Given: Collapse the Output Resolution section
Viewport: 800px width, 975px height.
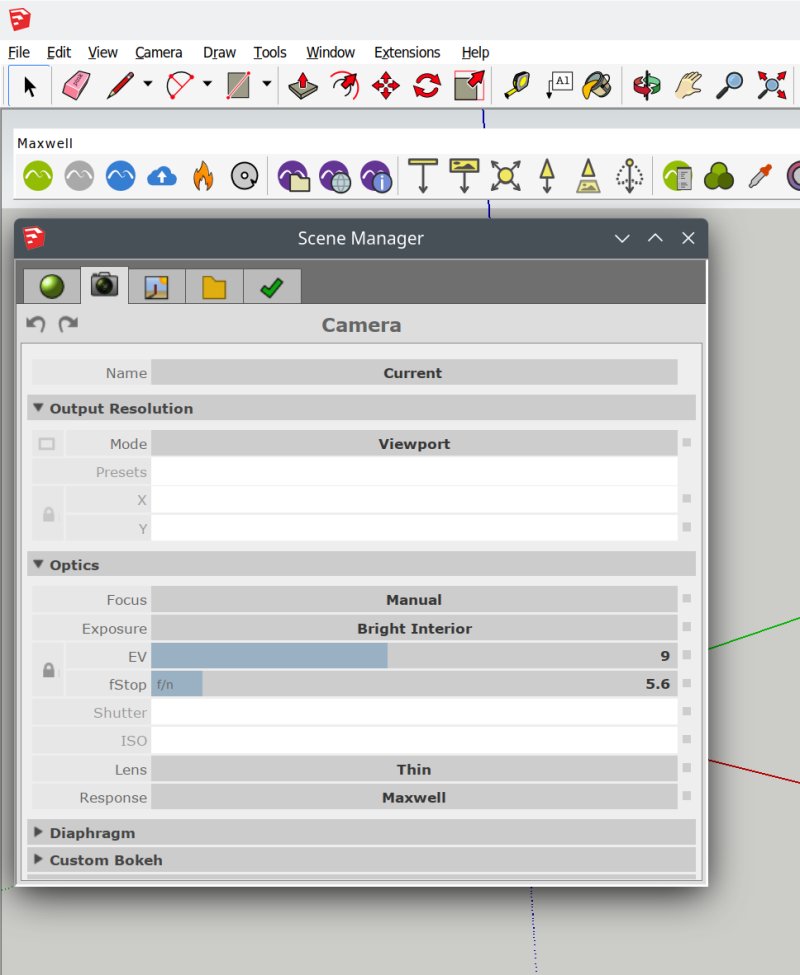Looking at the screenshot, I should click(39, 408).
